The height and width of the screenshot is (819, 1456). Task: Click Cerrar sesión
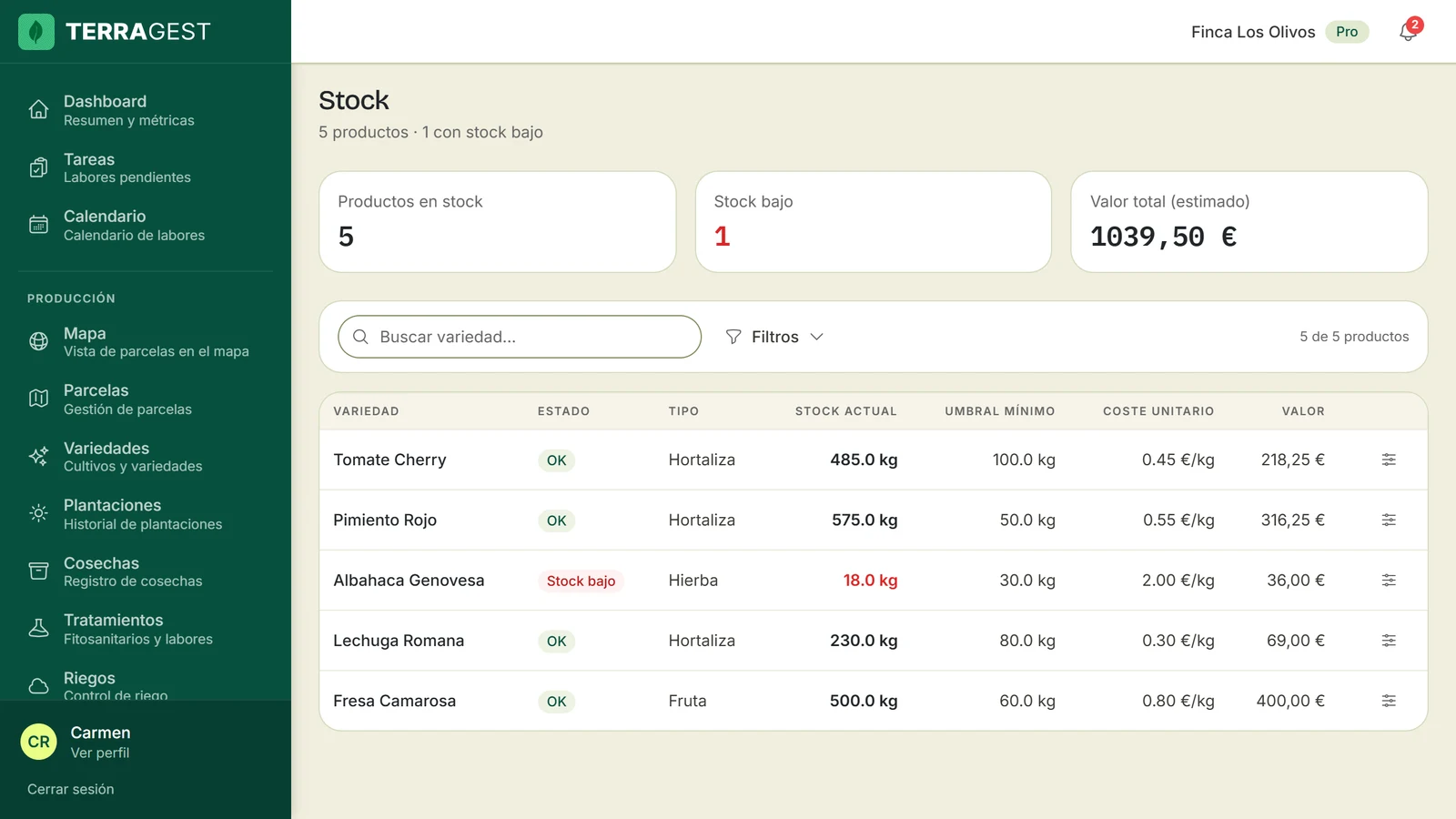[x=71, y=789]
